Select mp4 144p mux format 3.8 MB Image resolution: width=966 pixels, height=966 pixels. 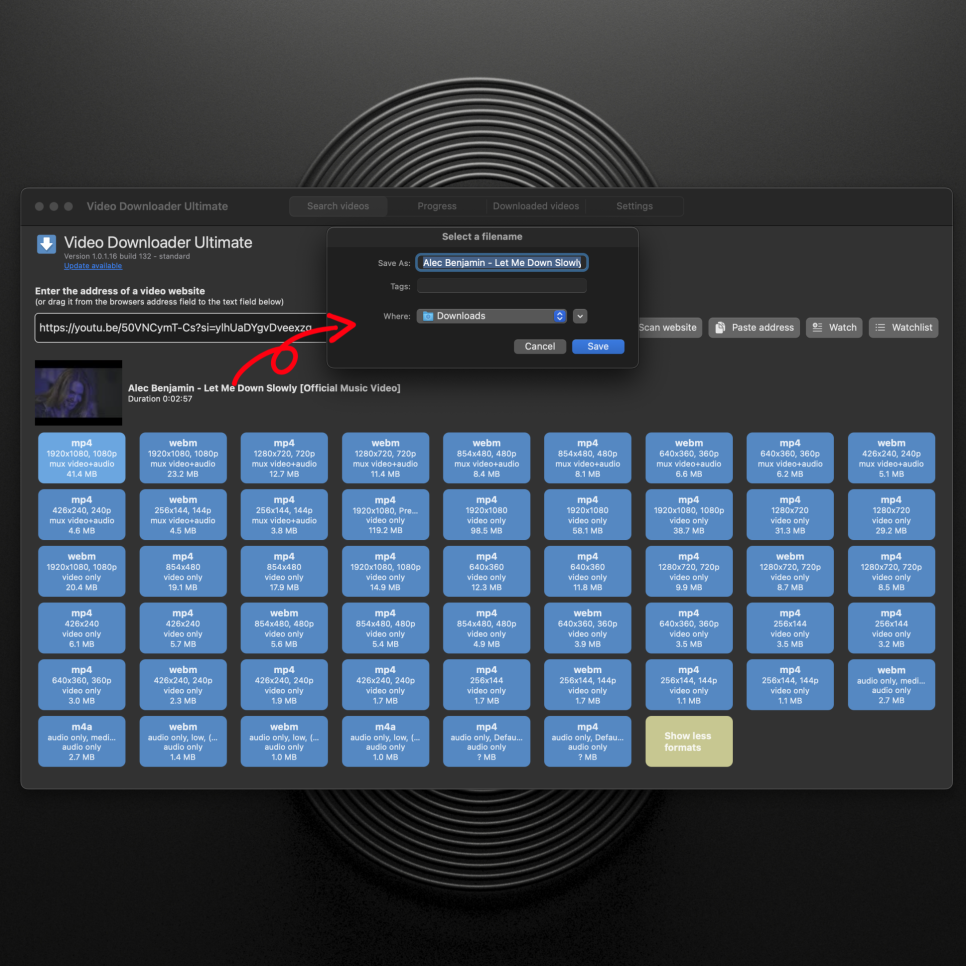(284, 514)
